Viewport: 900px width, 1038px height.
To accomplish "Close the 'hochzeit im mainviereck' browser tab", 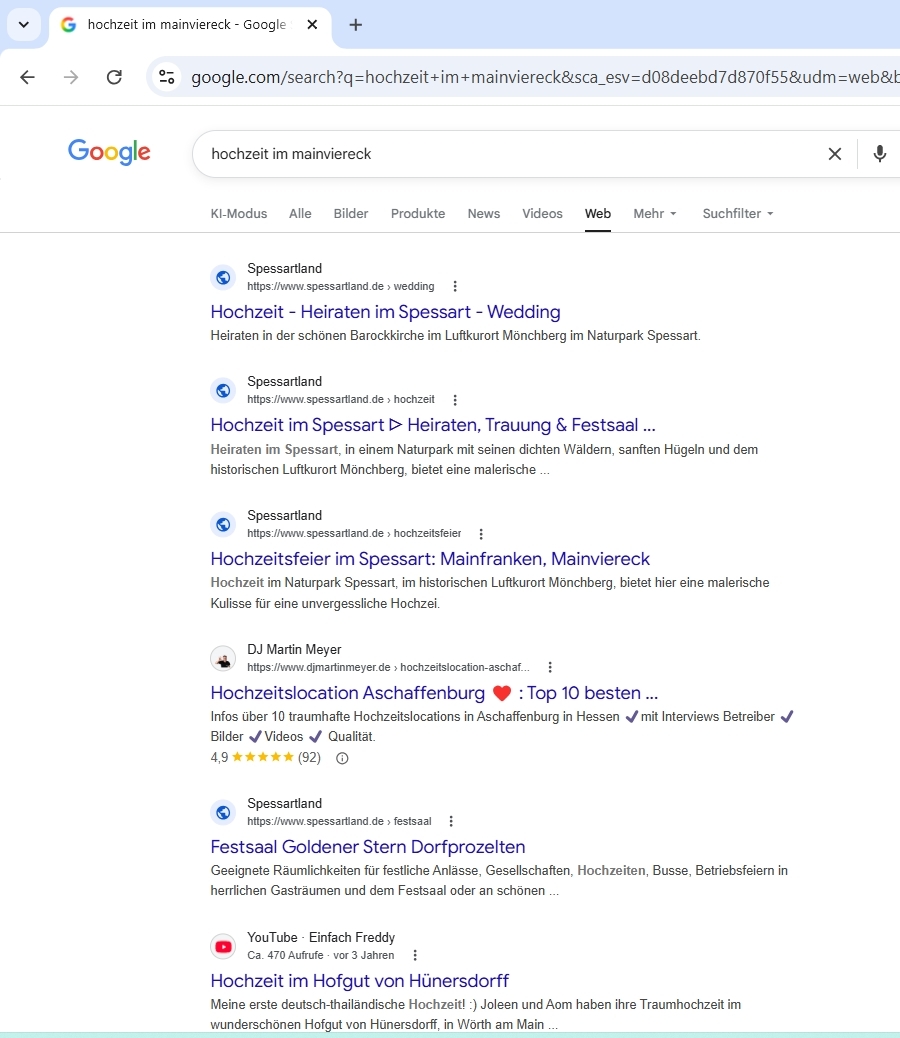I will [313, 25].
